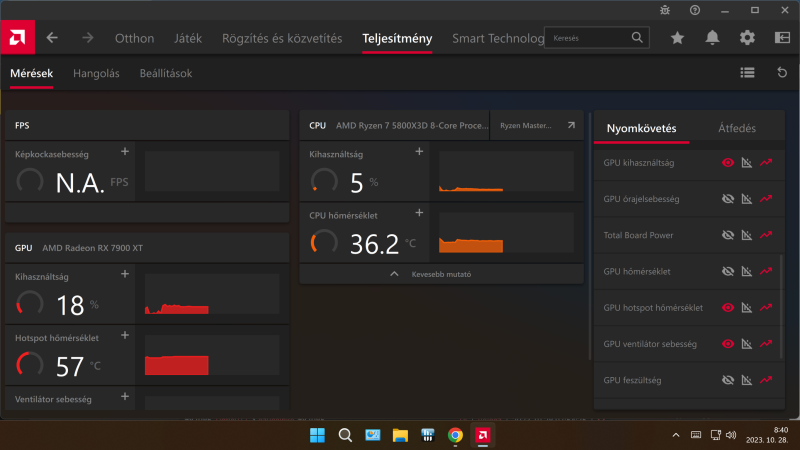Click trend icon for GPU órajelsebesség
The height and width of the screenshot is (450, 800).
tap(766, 199)
